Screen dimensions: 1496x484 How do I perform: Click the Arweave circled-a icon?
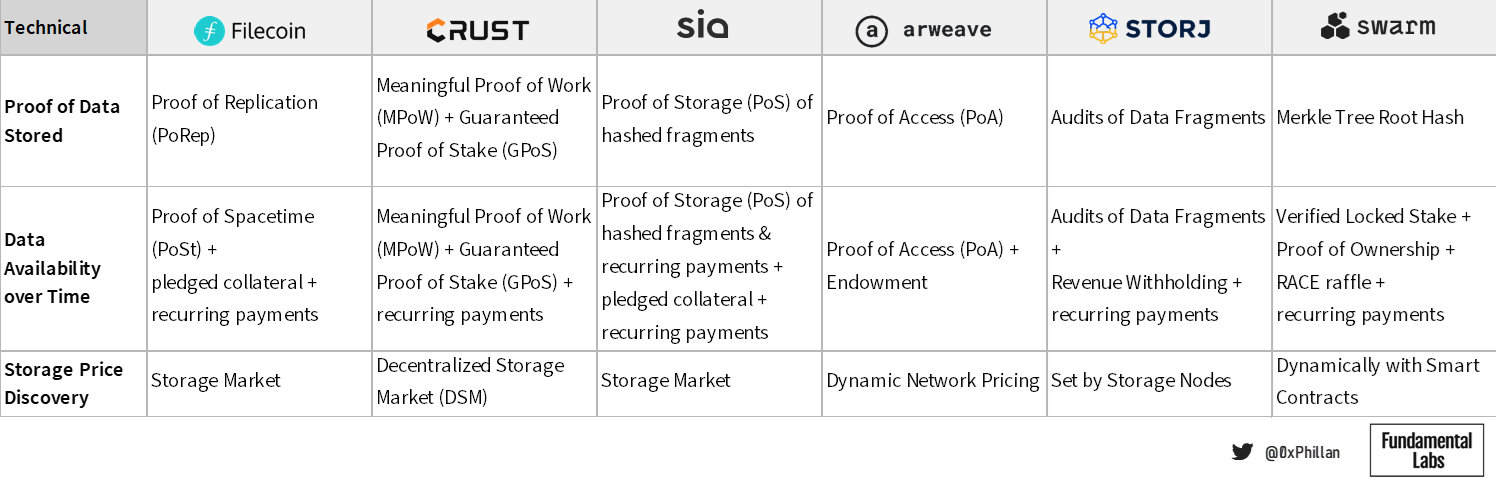(871, 32)
